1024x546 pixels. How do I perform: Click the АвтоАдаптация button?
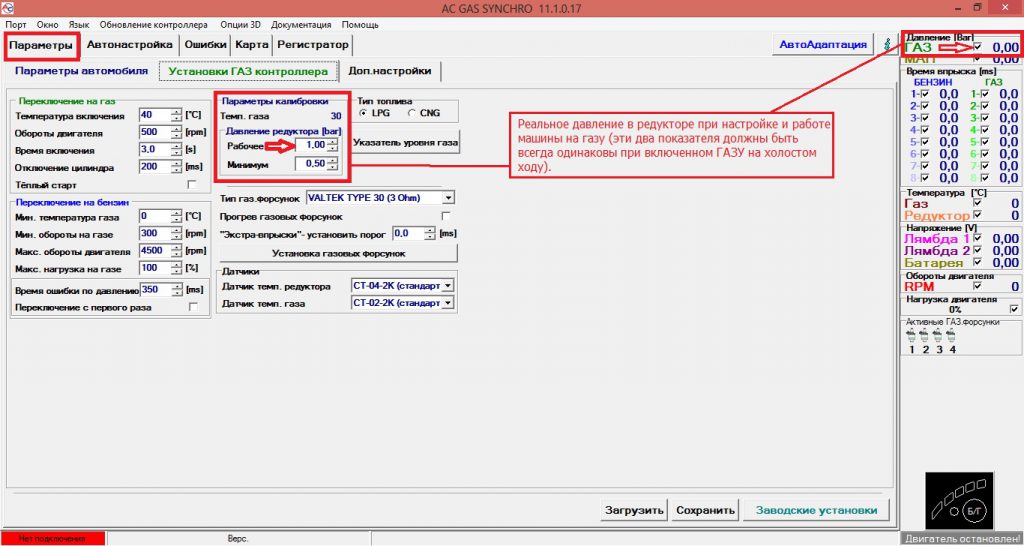[823, 45]
